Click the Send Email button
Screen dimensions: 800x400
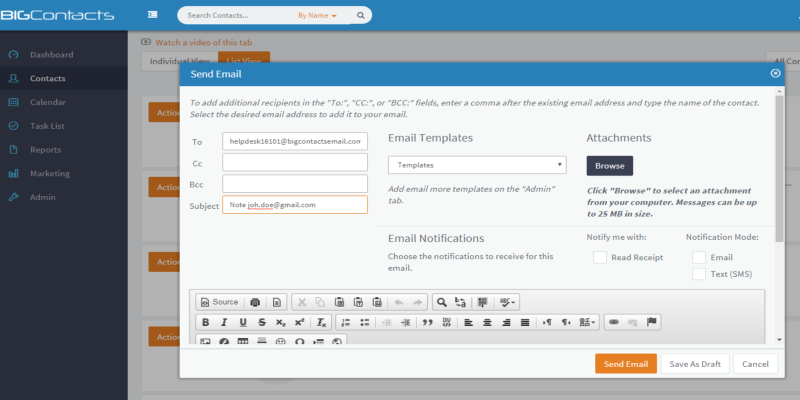pos(625,364)
